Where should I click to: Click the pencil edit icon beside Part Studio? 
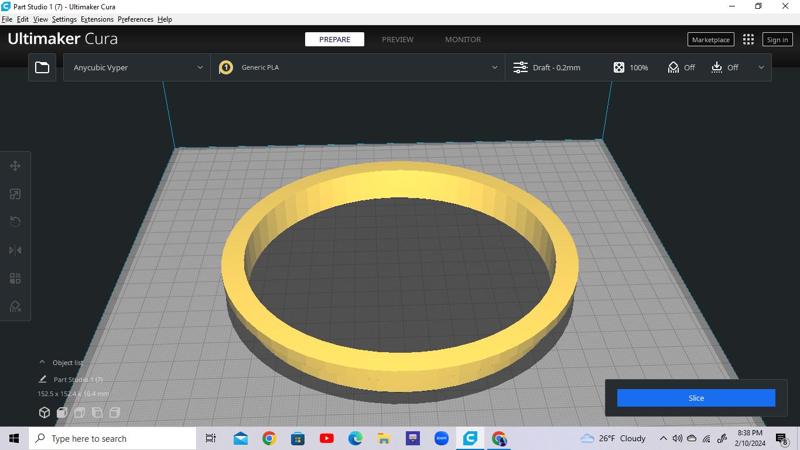(42, 379)
